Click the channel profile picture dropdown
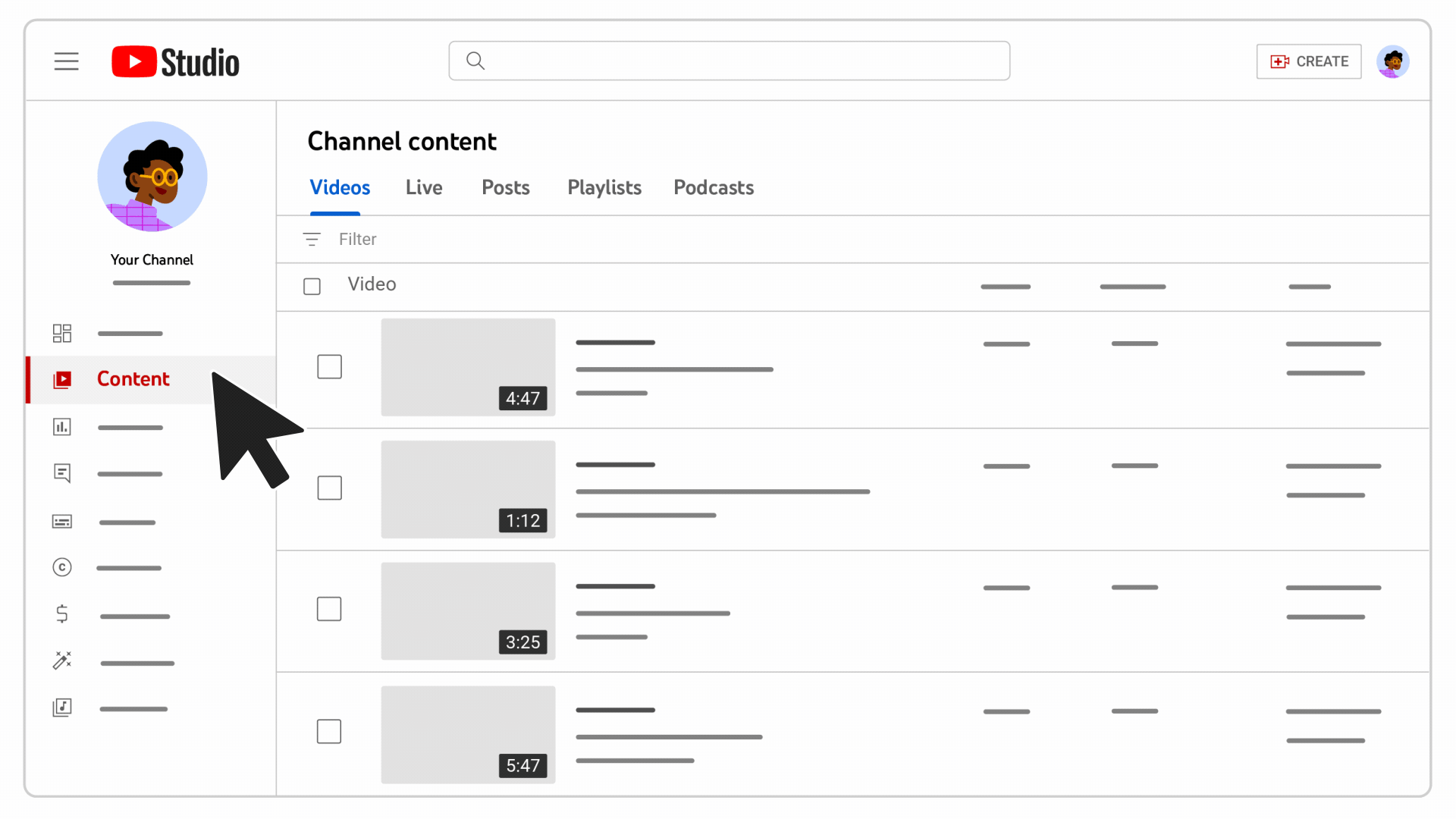 click(x=1393, y=61)
